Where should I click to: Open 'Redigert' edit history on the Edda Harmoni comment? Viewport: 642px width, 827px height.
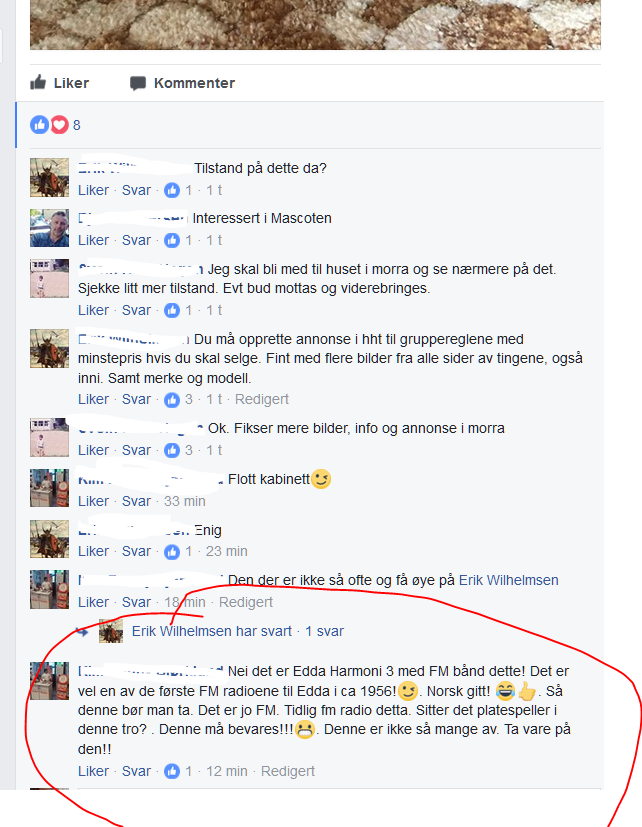pos(288,772)
